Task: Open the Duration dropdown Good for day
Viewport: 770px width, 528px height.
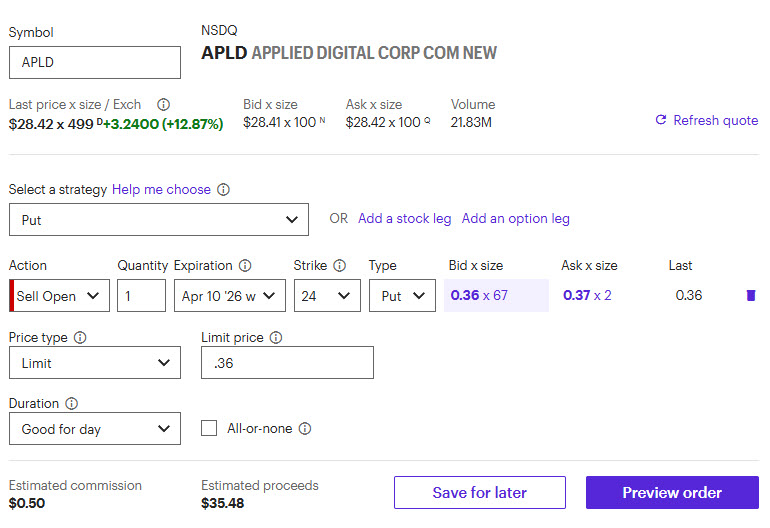Action: click(x=95, y=429)
